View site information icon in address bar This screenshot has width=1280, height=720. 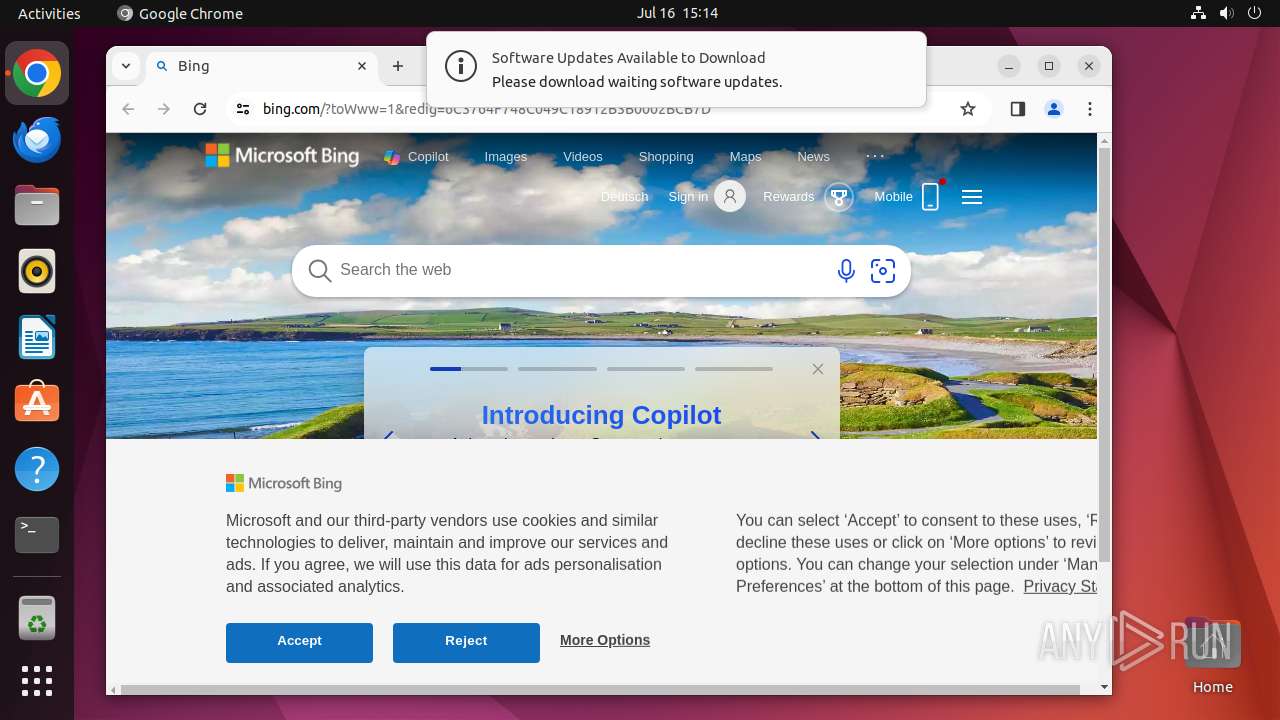[242, 109]
